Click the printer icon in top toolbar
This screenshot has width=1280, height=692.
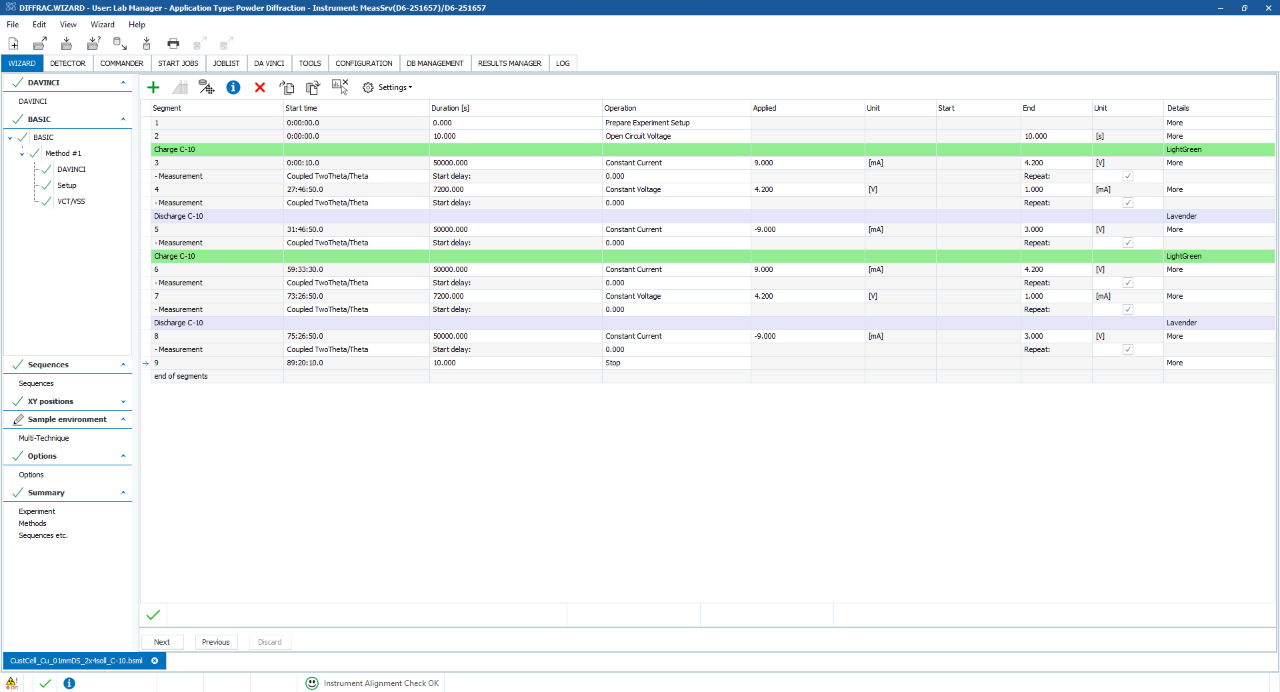point(173,43)
